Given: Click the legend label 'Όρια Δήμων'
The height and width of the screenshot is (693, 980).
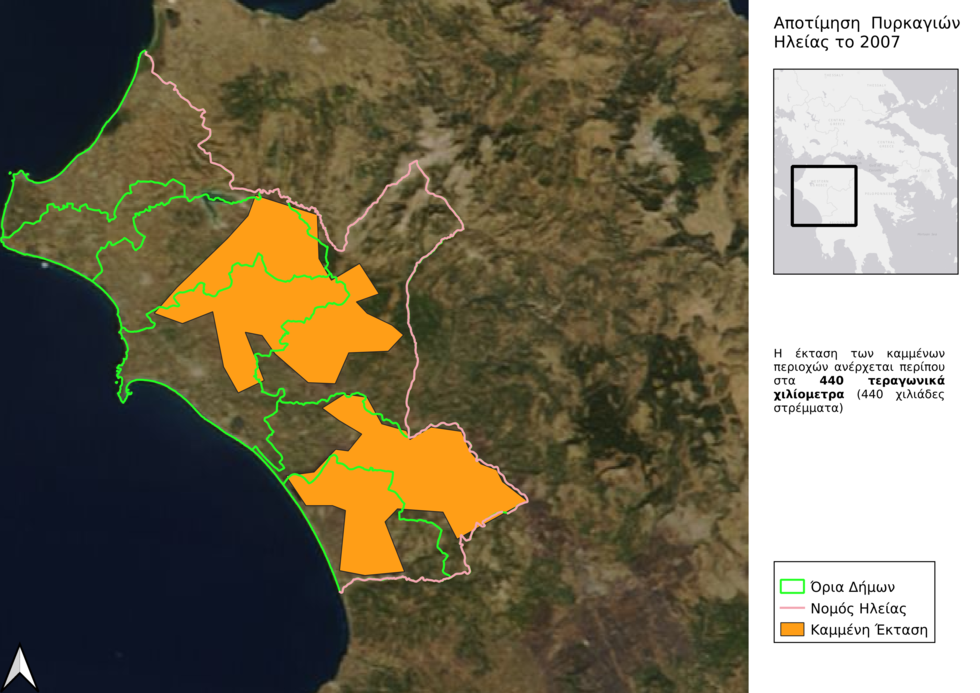Looking at the screenshot, I should (852, 587).
